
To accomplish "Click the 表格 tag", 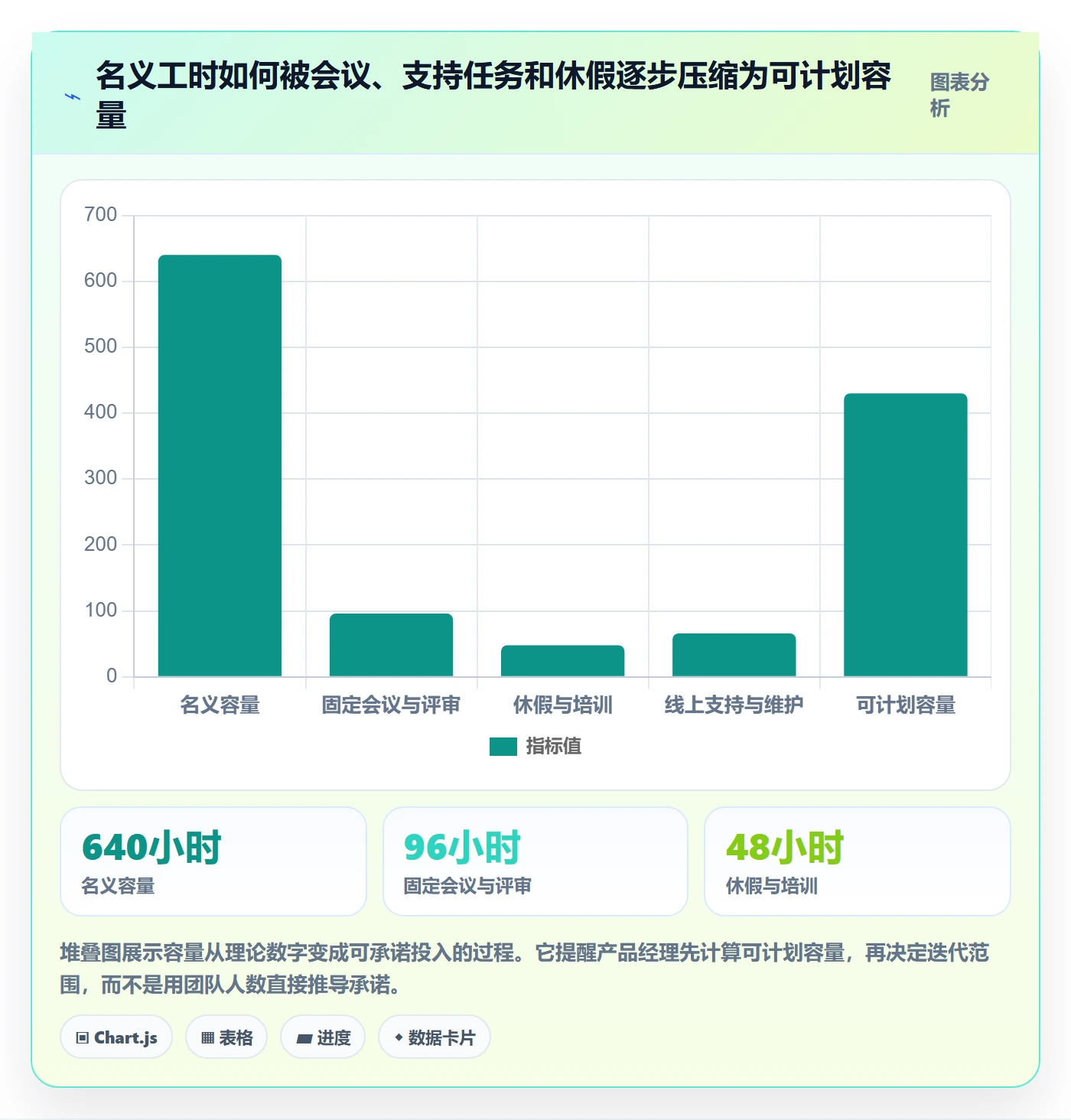I will pyautogui.click(x=226, y=1037).
